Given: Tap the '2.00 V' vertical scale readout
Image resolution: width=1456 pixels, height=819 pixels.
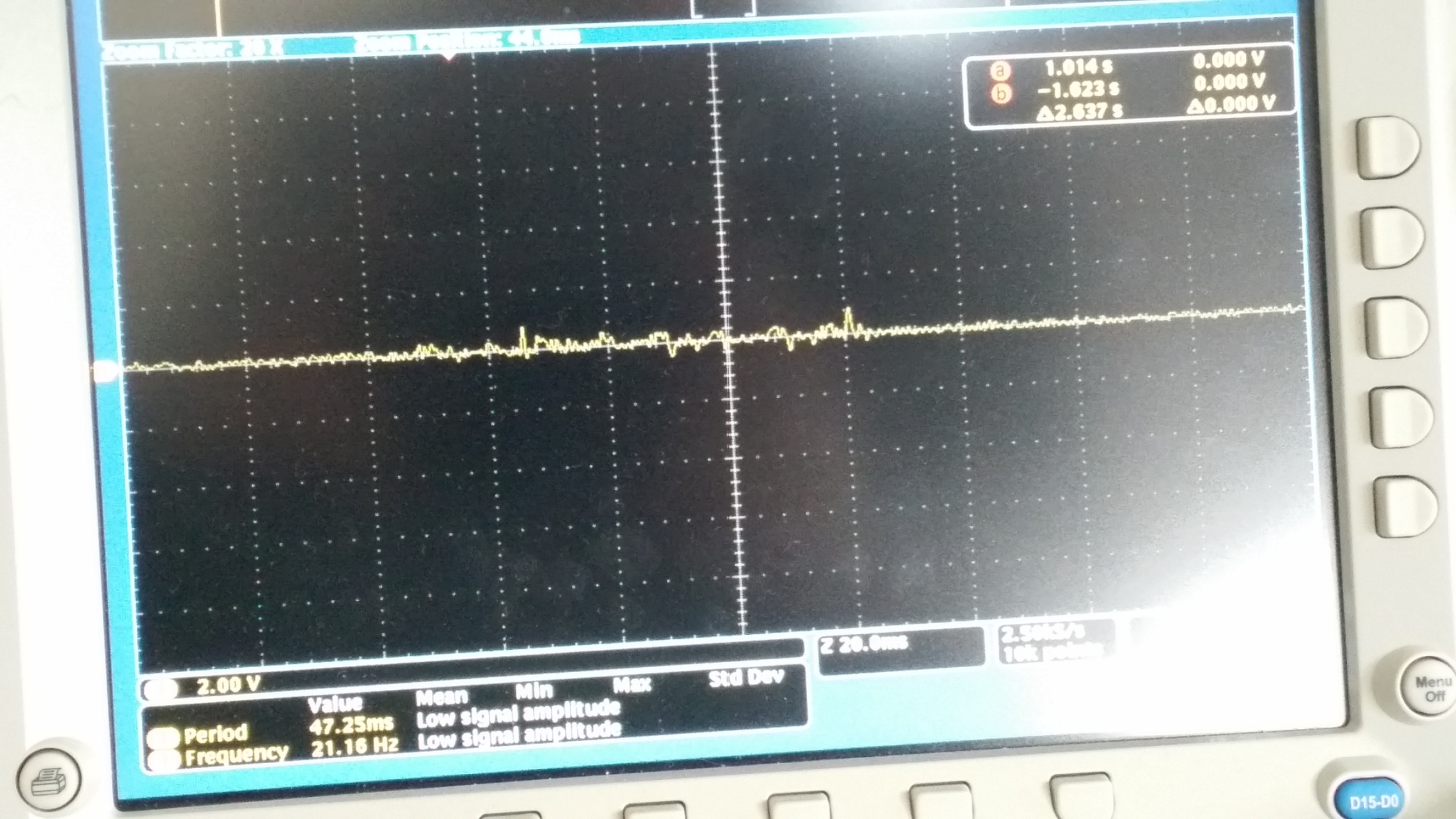Looking at the screenshot, I should point(228,686).
